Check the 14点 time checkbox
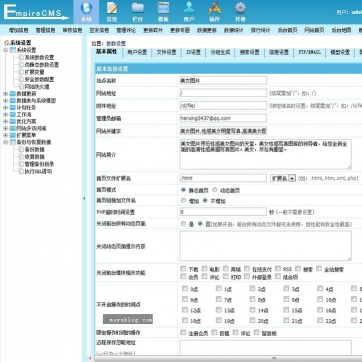Image resolution: width=362 pixels, height=362 pixels. (x=252, y=310)
